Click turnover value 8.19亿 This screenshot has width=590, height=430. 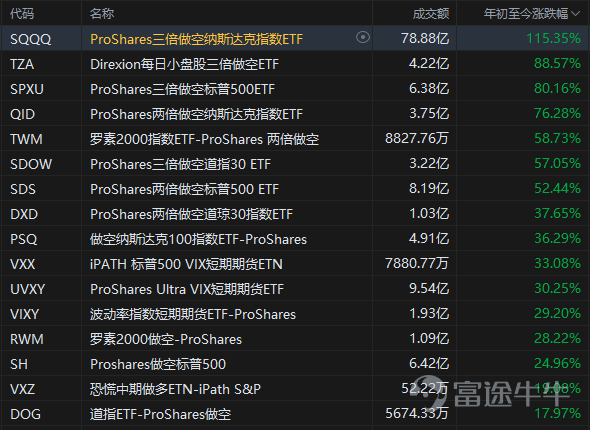pos(429,188)
